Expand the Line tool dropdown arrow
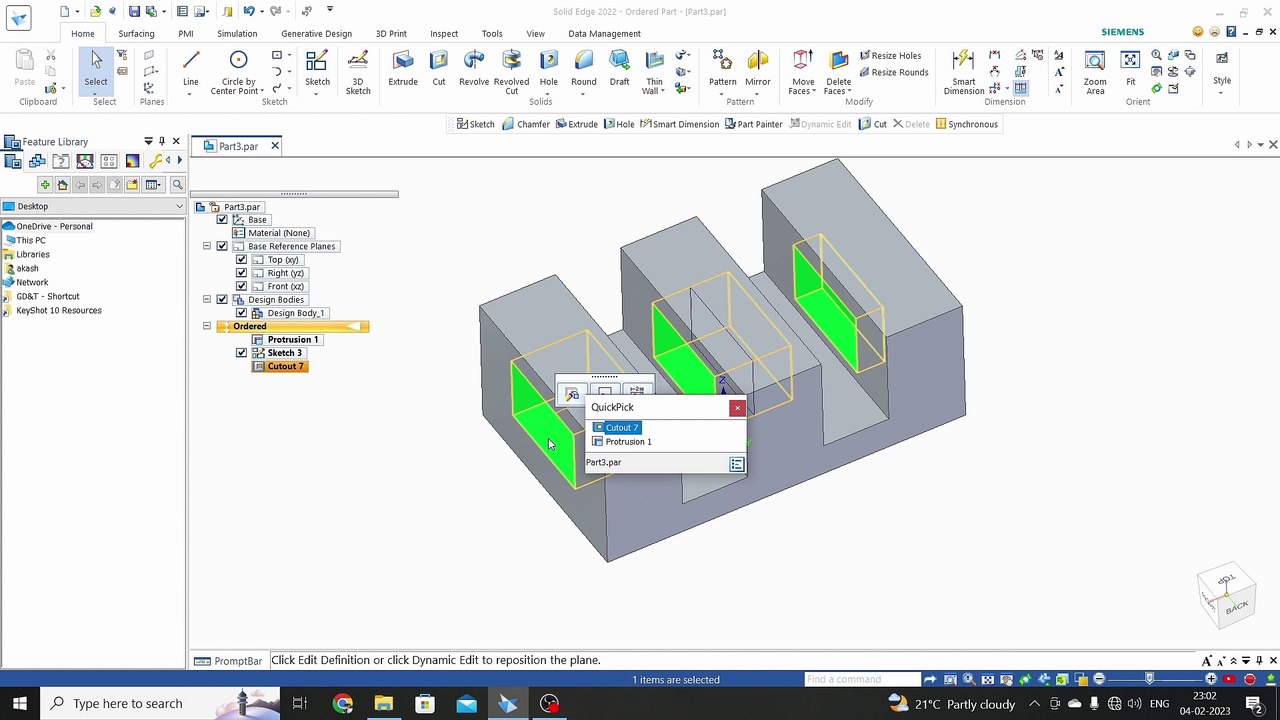 (190, 95)
